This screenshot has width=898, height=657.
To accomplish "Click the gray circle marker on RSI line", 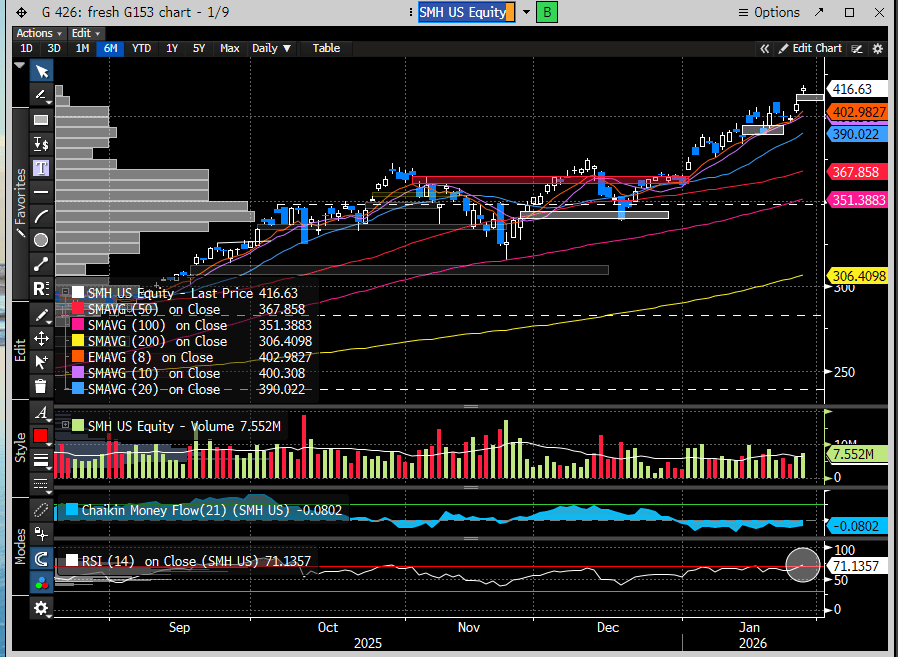I will (803, 565).
